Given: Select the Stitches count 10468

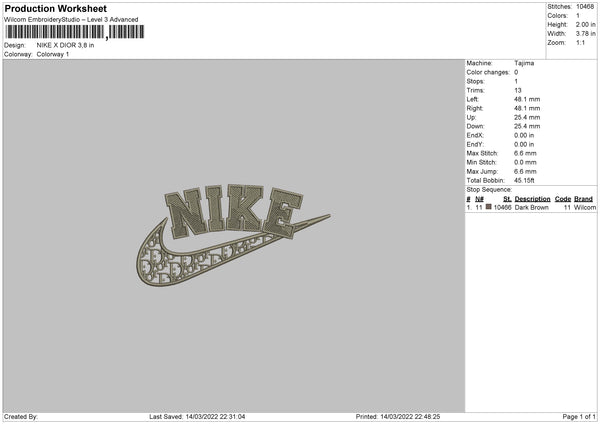Looking at the screenshot, I should 585,7.
